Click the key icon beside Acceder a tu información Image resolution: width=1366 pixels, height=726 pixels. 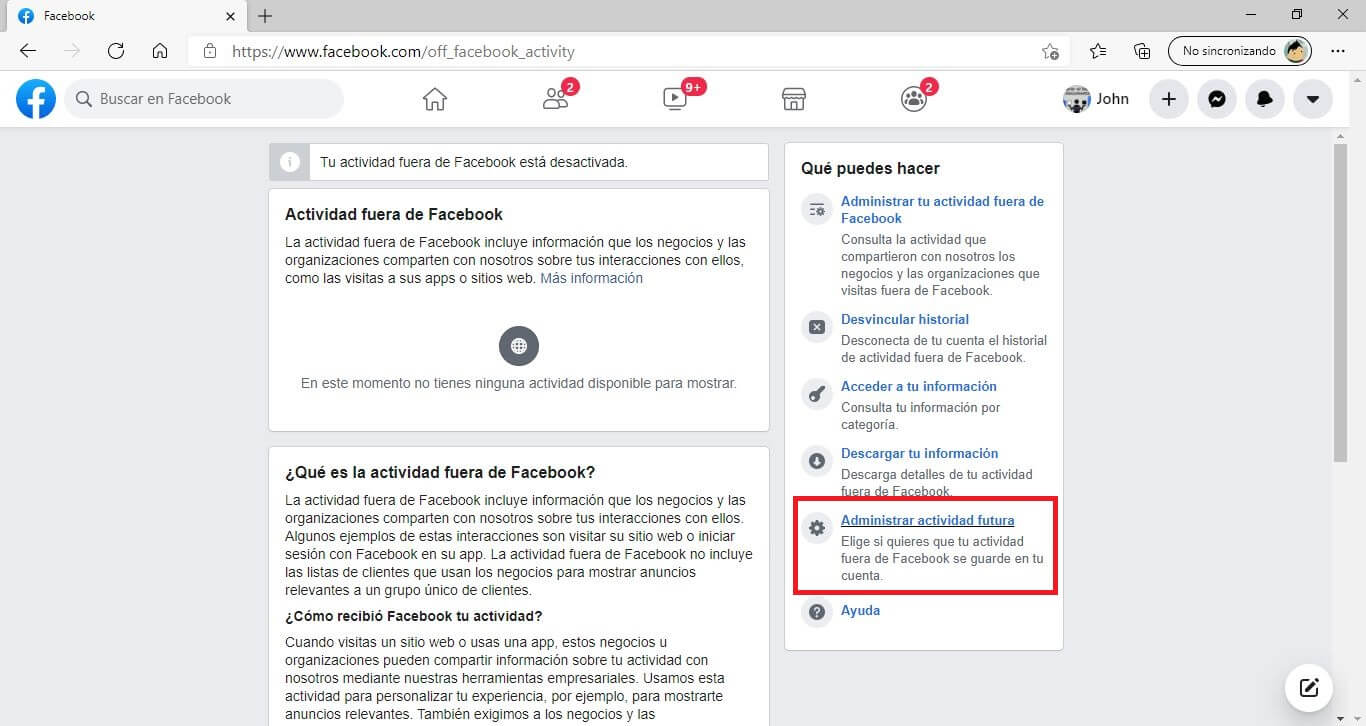(x=817, y=393)
